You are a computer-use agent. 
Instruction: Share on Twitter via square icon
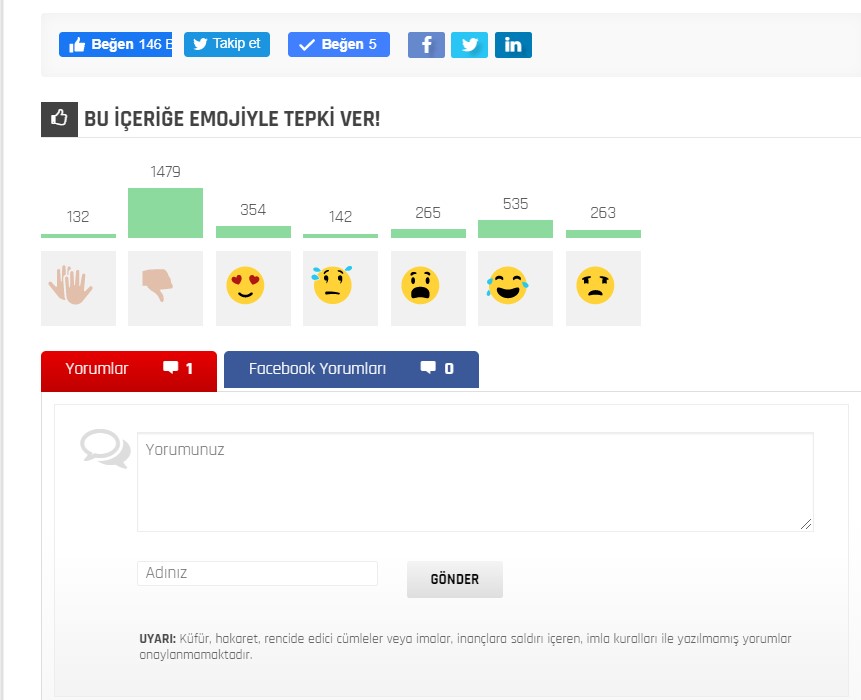click(x=469, y=44)
